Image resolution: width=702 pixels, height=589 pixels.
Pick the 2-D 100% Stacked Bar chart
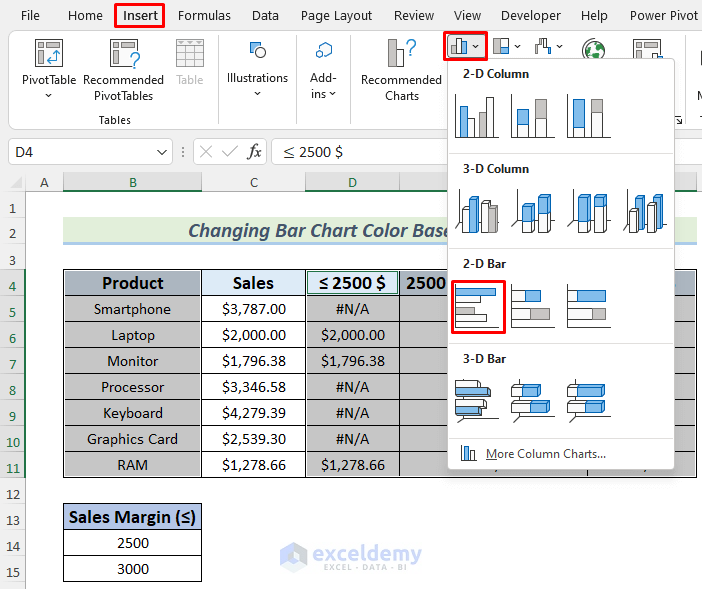pos(588,307)
